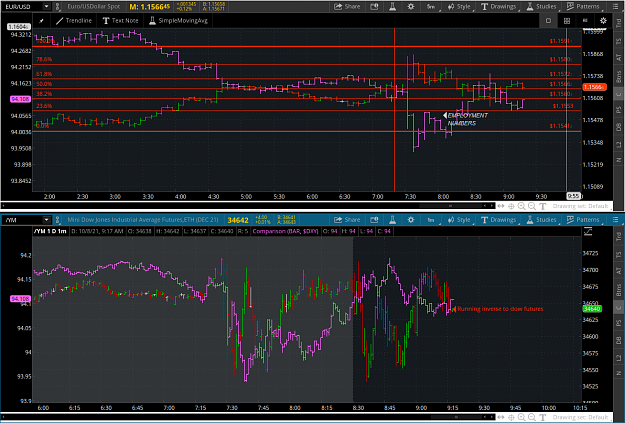Zoom in on the EUR/USD chart

click(x=522, y=206)
